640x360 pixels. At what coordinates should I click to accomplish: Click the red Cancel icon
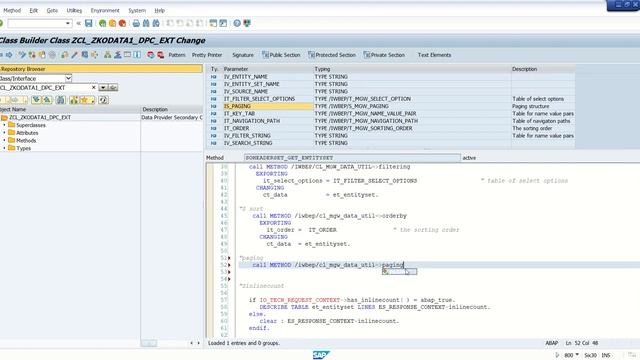[x=122, y=23]
